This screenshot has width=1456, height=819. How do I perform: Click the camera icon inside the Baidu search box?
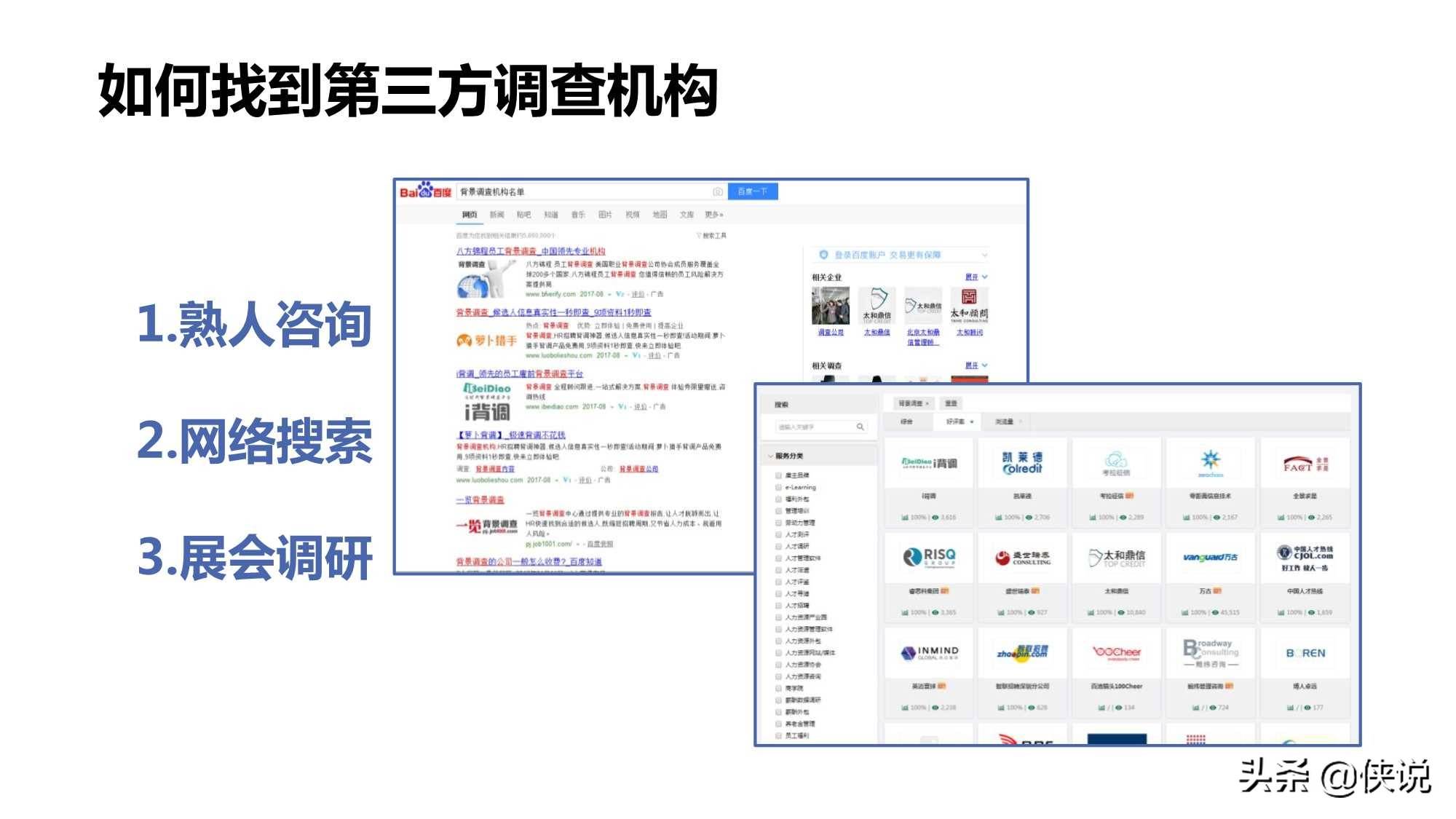[x=719, y=191]
